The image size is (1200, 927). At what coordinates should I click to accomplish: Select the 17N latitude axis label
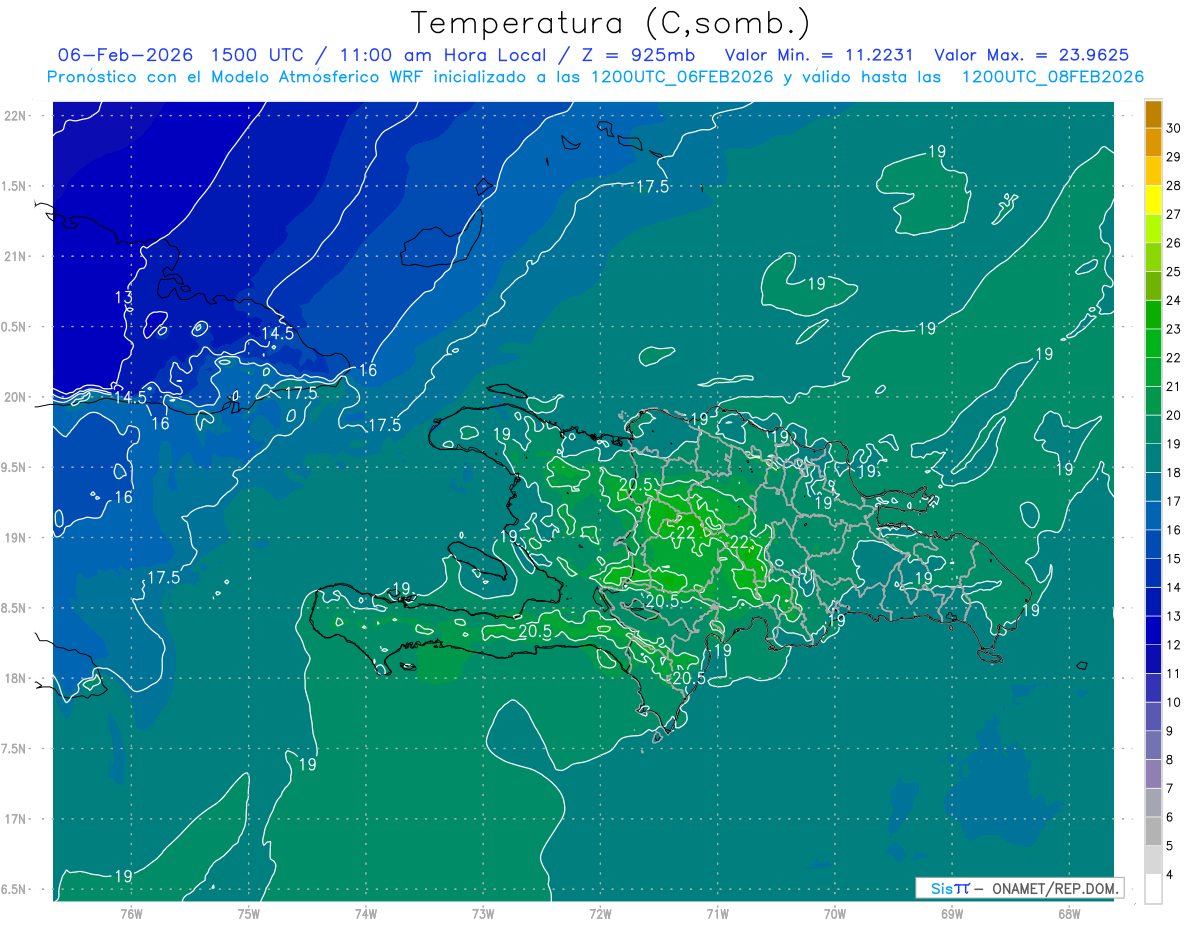tap(15, 819)
